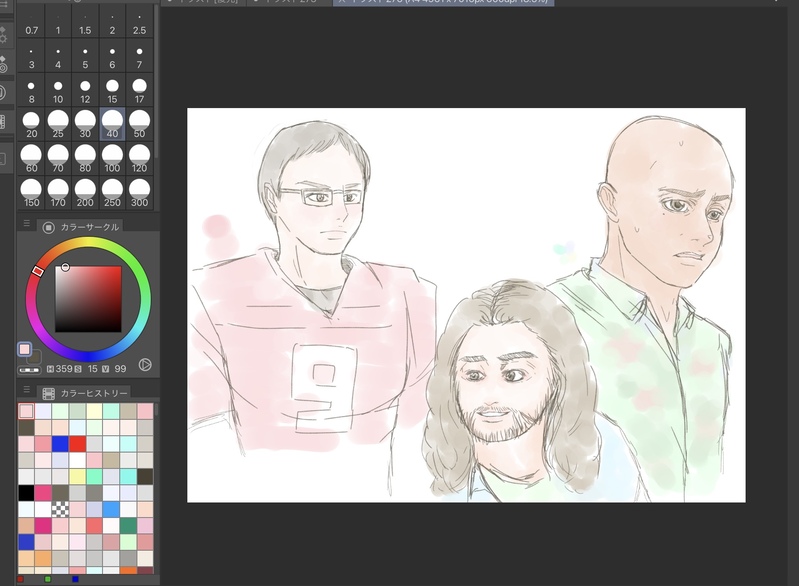
Task: Select the 2.5 brush size preset
Action: (x=139, y=22)
